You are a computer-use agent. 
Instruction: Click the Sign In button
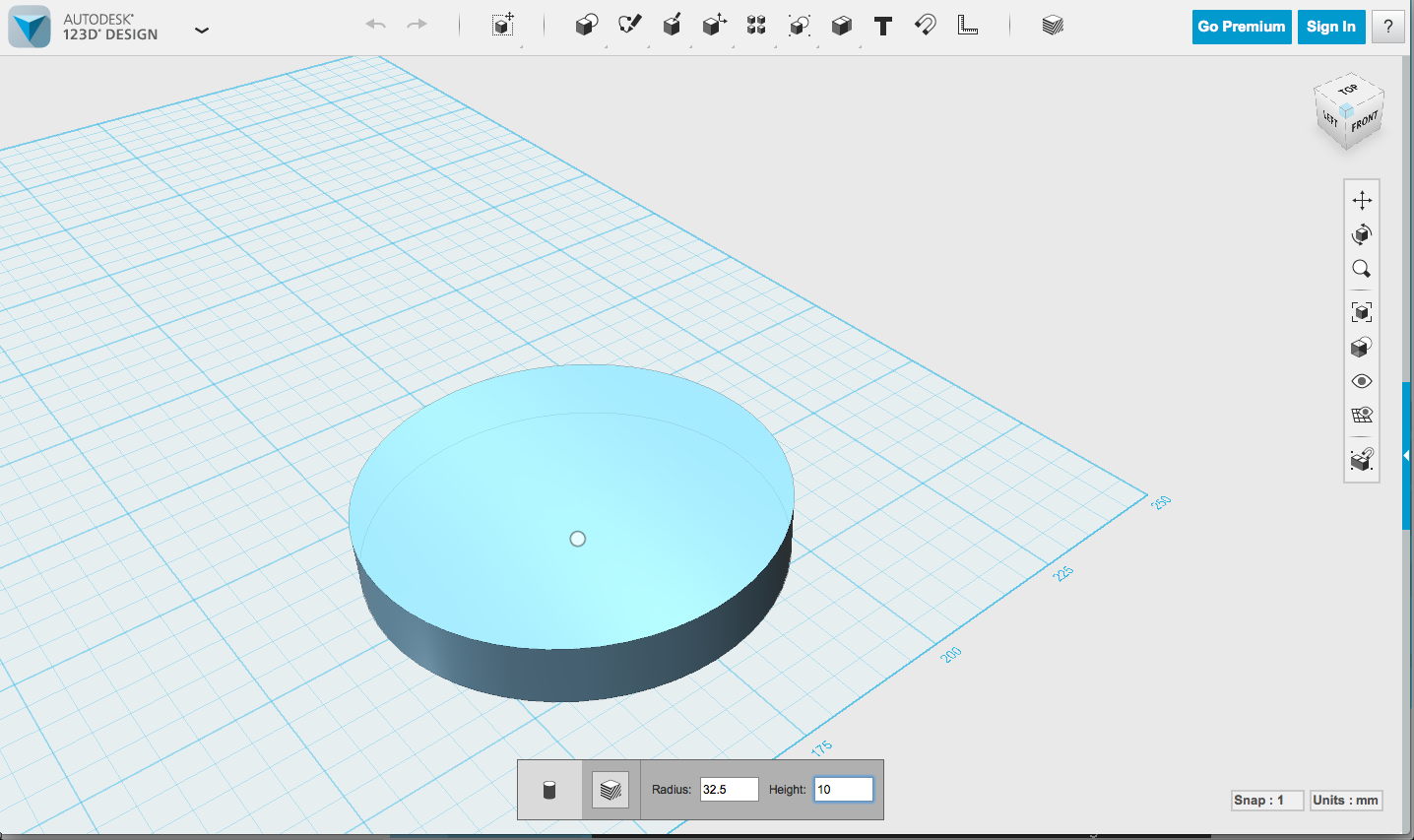(1331, 27)
